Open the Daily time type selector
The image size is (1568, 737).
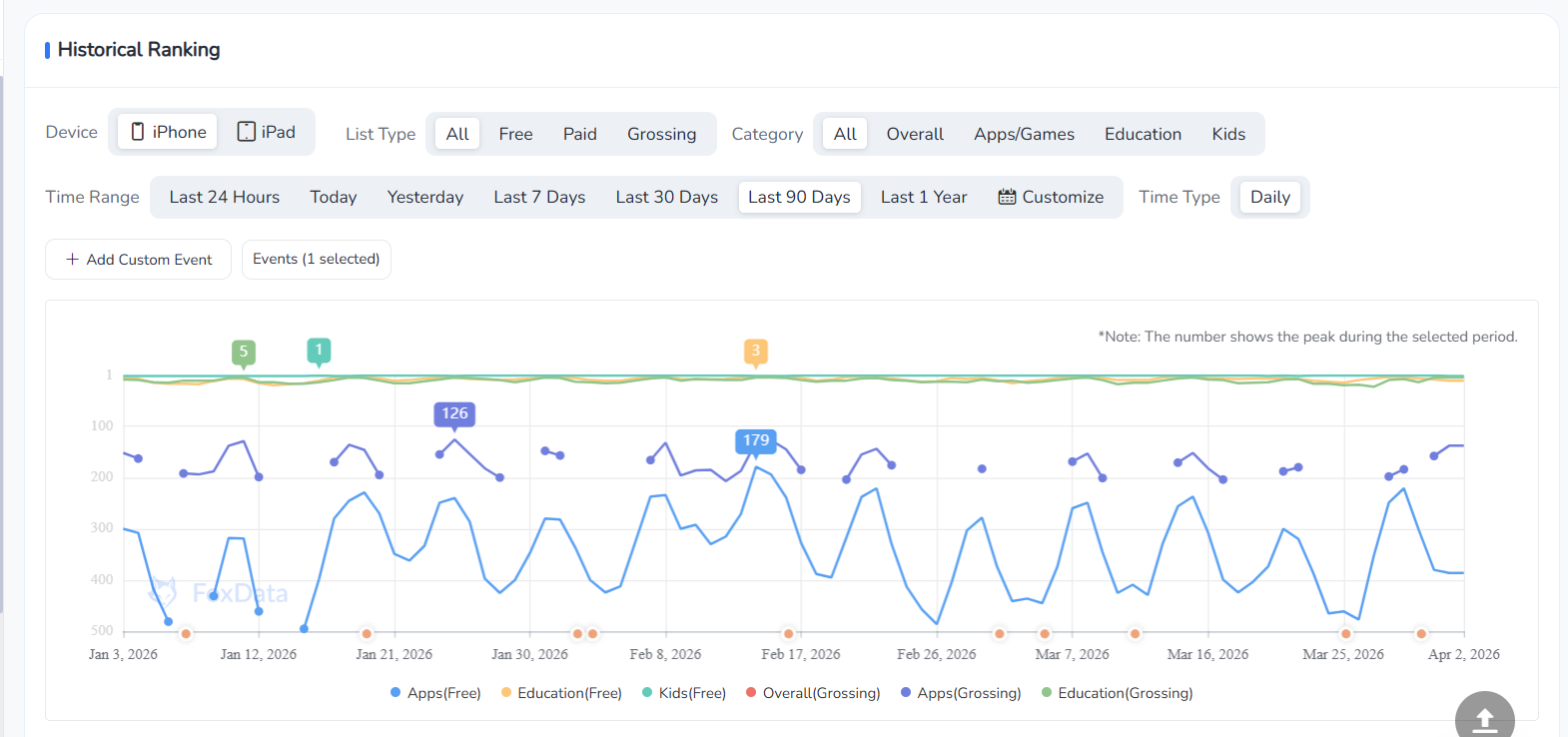click(x=1269, y=197)
